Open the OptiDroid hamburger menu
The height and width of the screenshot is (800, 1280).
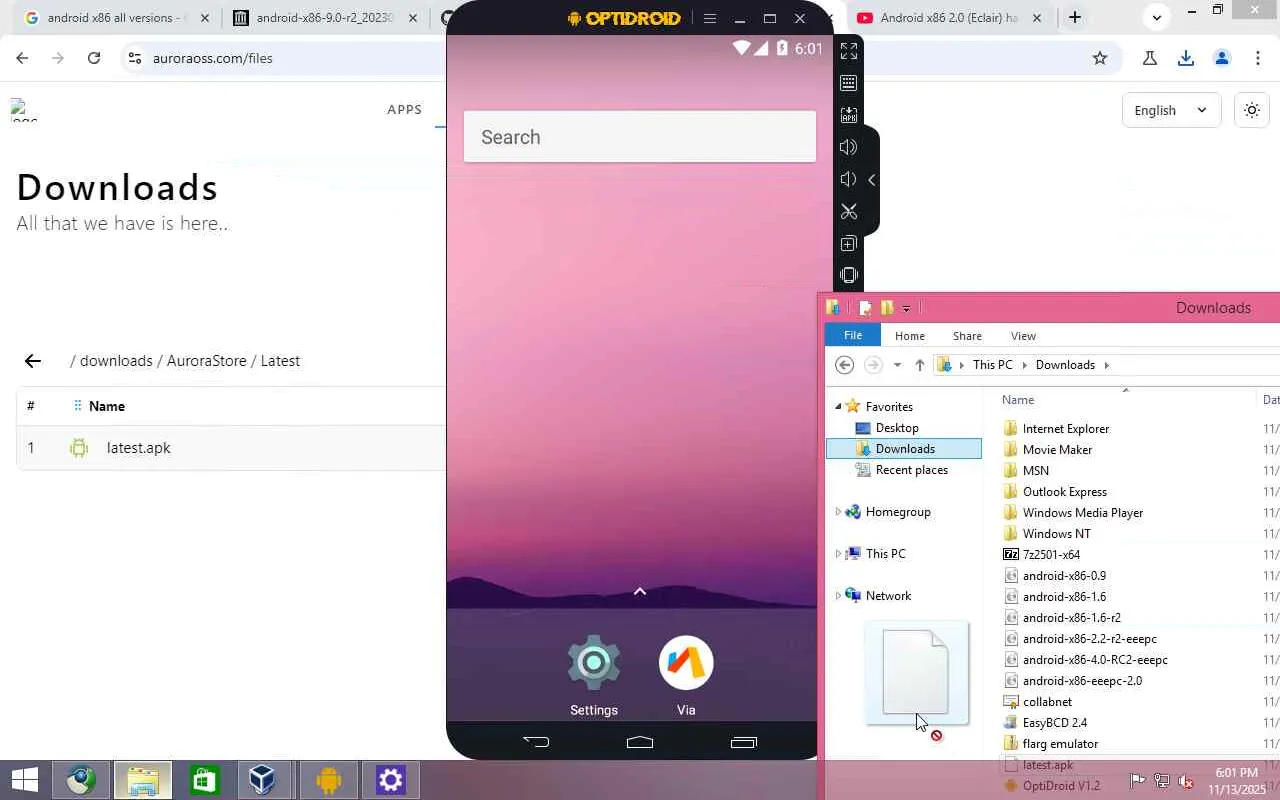(710, 18)
